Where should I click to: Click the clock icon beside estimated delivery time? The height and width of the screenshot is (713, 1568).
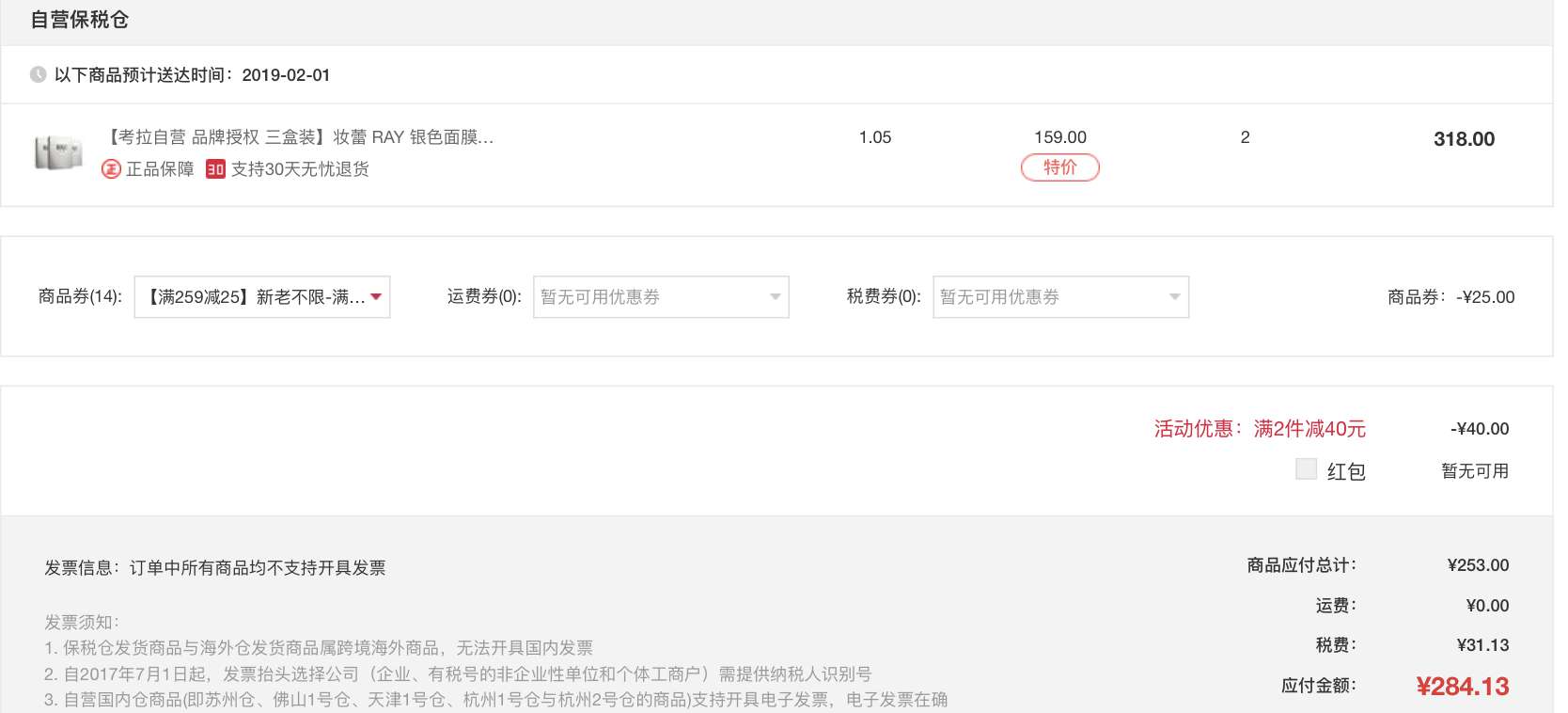[38, 74]
